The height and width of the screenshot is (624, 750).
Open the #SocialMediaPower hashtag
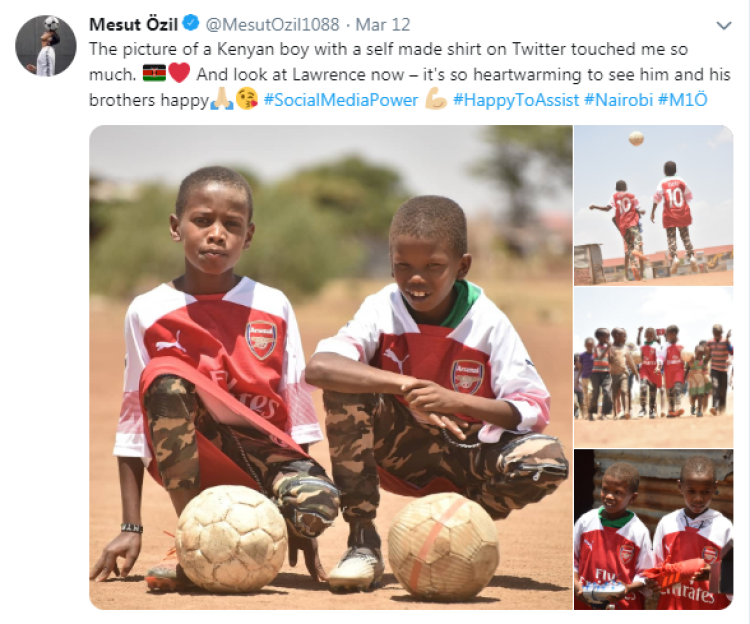pos(341,100)
